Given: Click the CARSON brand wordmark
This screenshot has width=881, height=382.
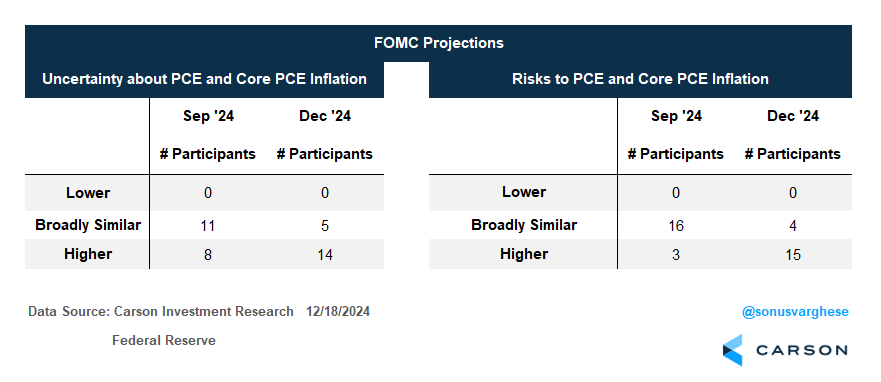Looking at the screenshot, I should (x=802, y=351).
